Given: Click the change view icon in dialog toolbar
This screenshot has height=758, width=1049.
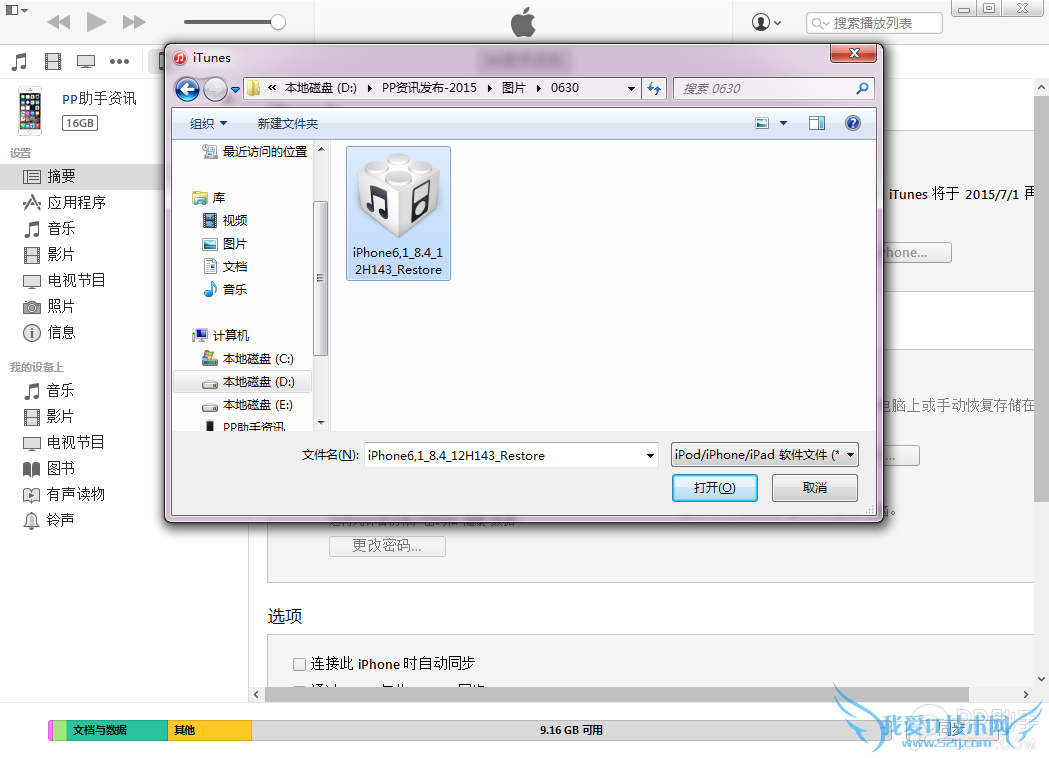Looking at the screenshot, I should 762,123.
